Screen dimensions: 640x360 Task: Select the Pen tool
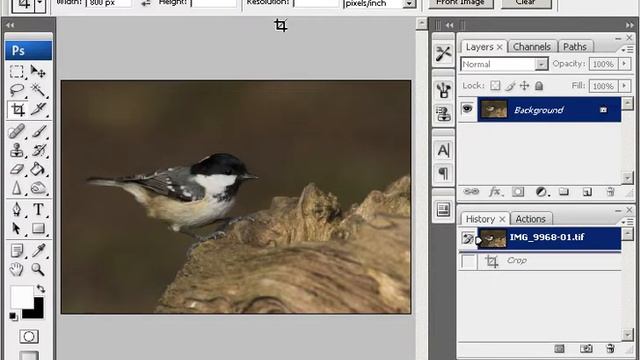[17, 209]
